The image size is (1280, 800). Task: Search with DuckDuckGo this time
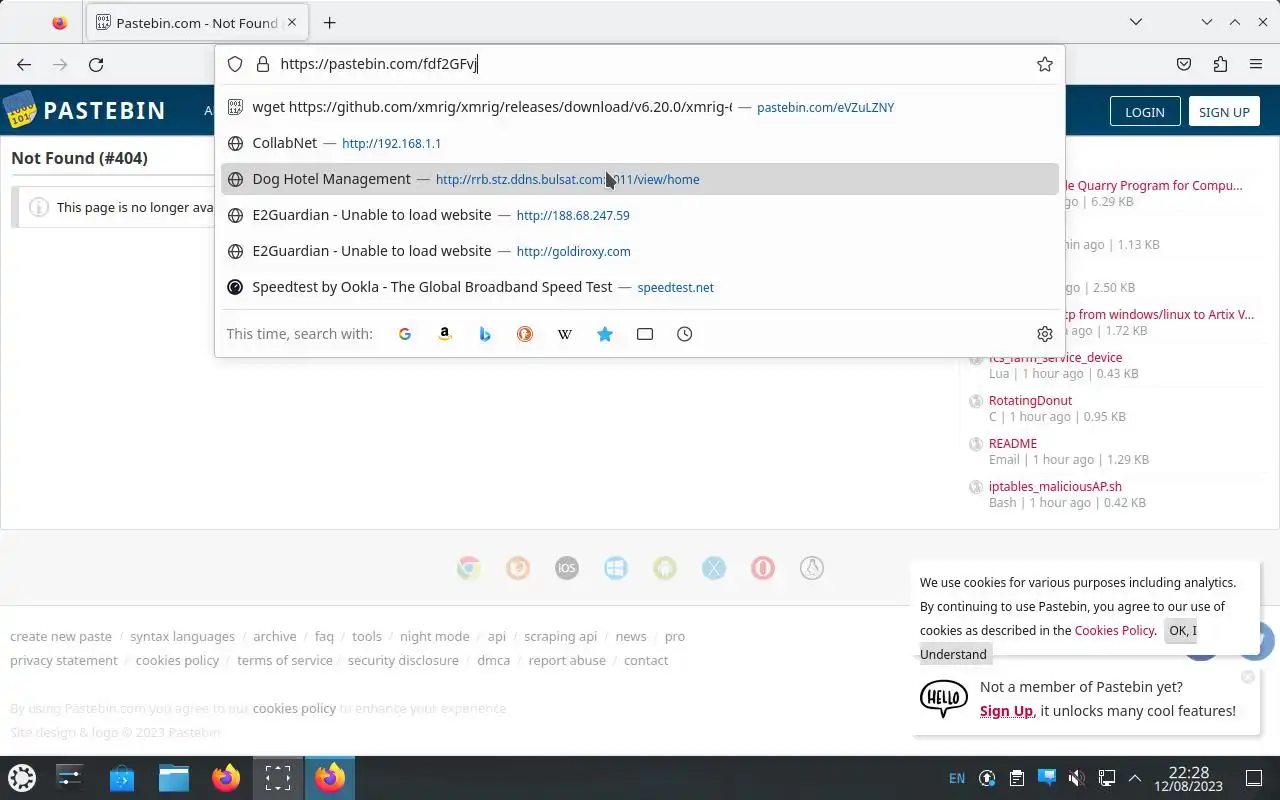[x=525, y=334]
